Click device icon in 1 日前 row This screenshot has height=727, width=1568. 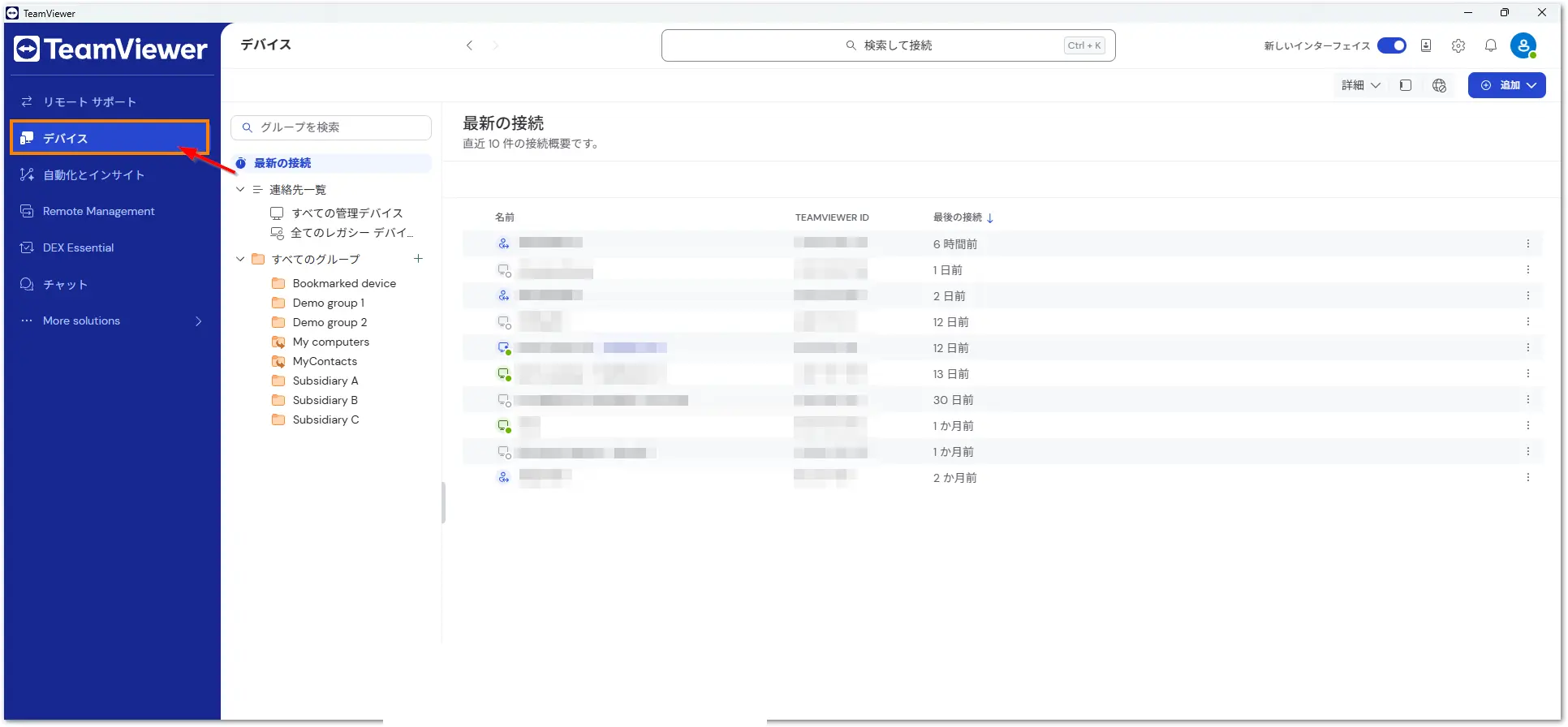pyautogui.click(x=504, y=270)
